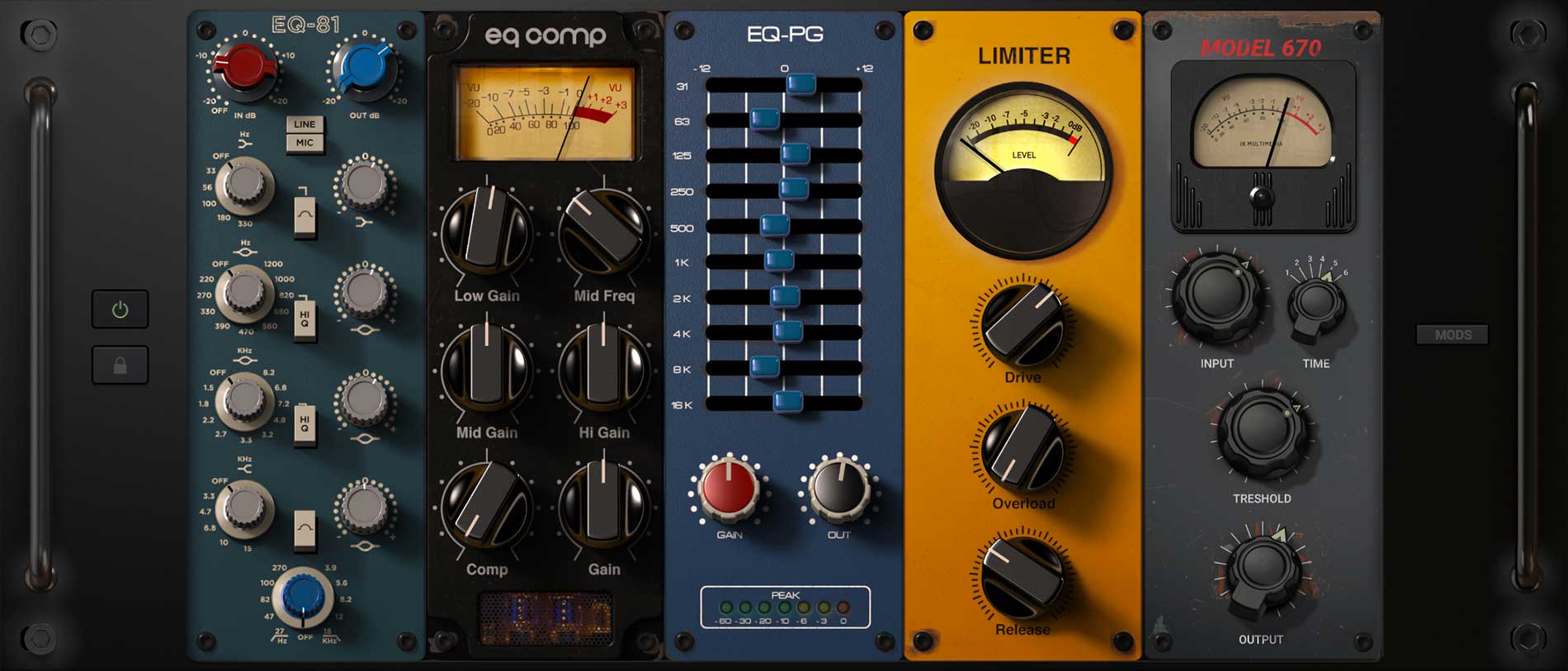Click the Drive knob on the Limiter

point(1023,324)
